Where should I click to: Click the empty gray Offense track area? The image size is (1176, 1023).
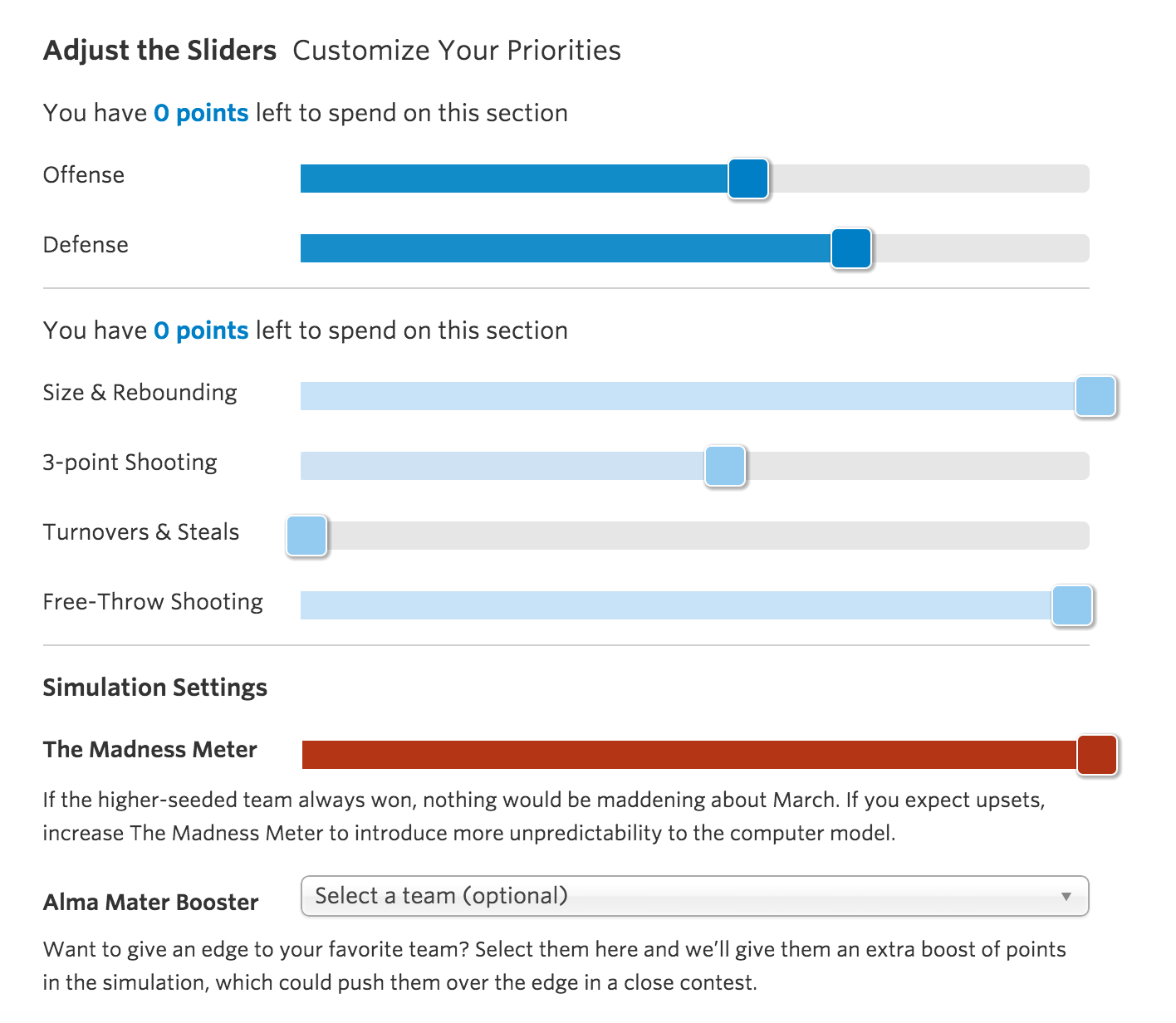point(929,179)
